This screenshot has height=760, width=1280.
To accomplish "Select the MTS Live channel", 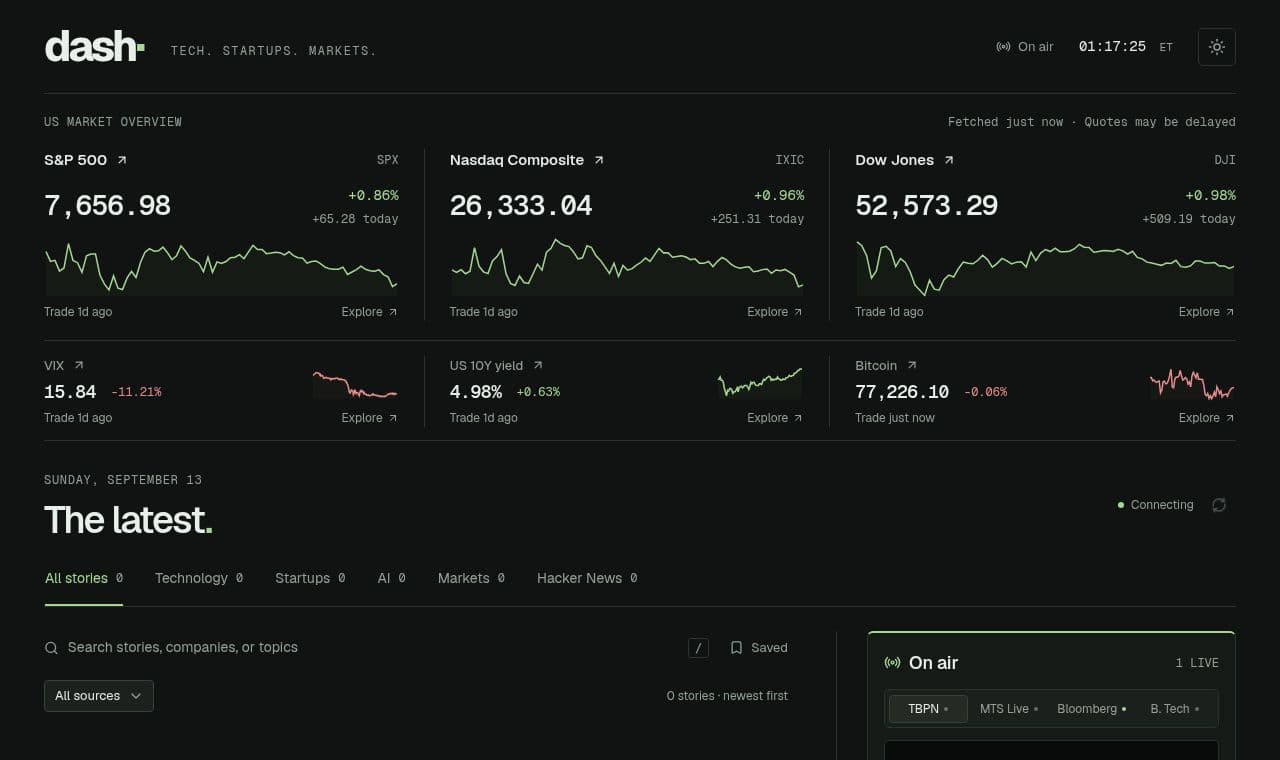I will (1009, 709).
